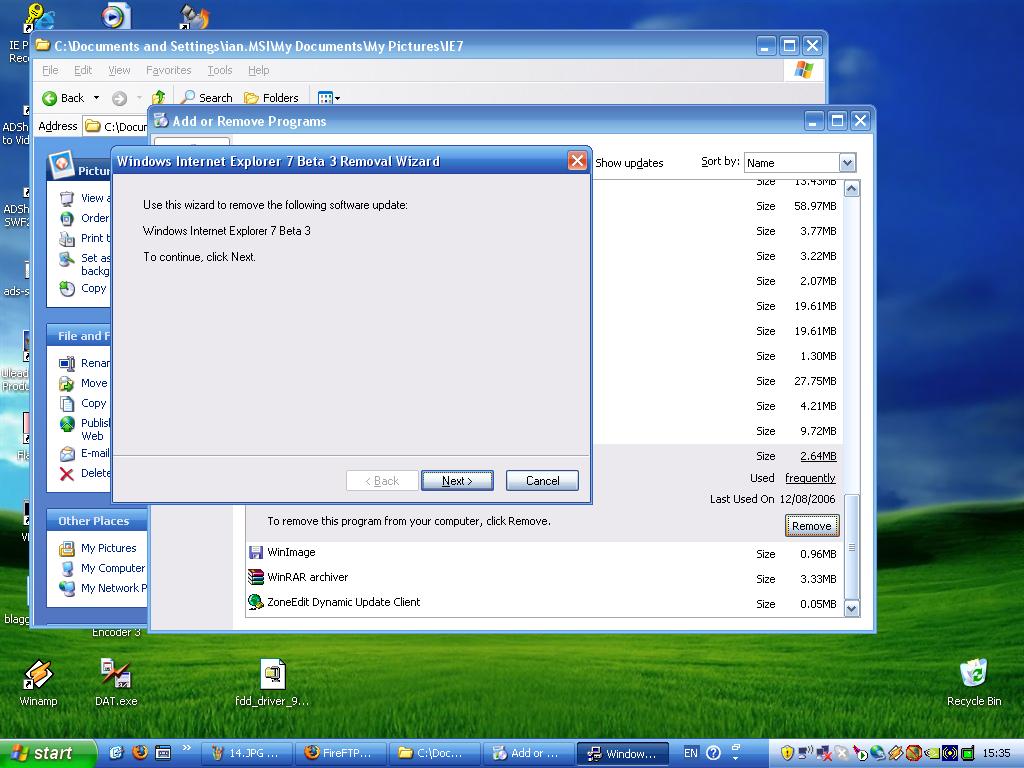Viewport: 1024px width, 768px height.
Task: Click Search in Explorer toolbar
Action: pyautogui.click(x=207, y=98)
